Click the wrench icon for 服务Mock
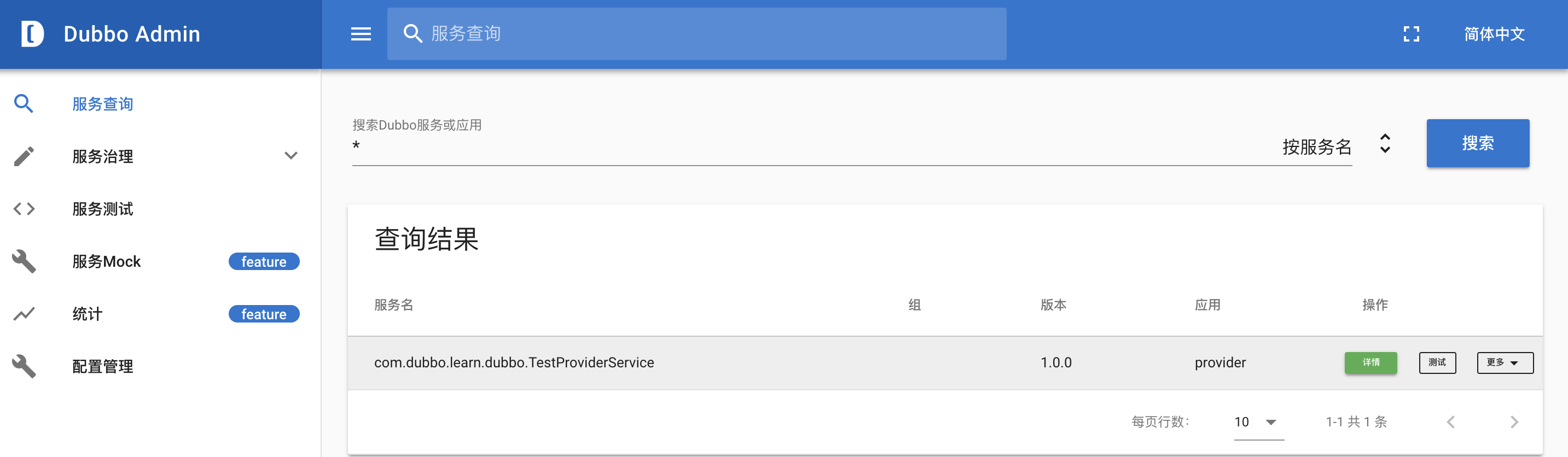1568x457 pixels. (x=24, y=261)
